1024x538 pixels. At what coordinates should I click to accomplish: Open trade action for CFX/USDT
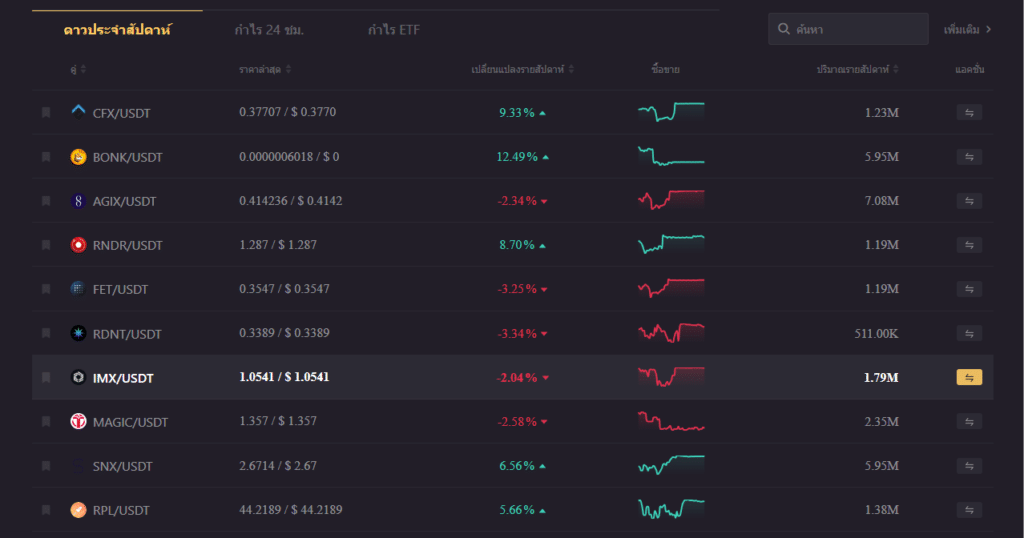click(969, 112)
